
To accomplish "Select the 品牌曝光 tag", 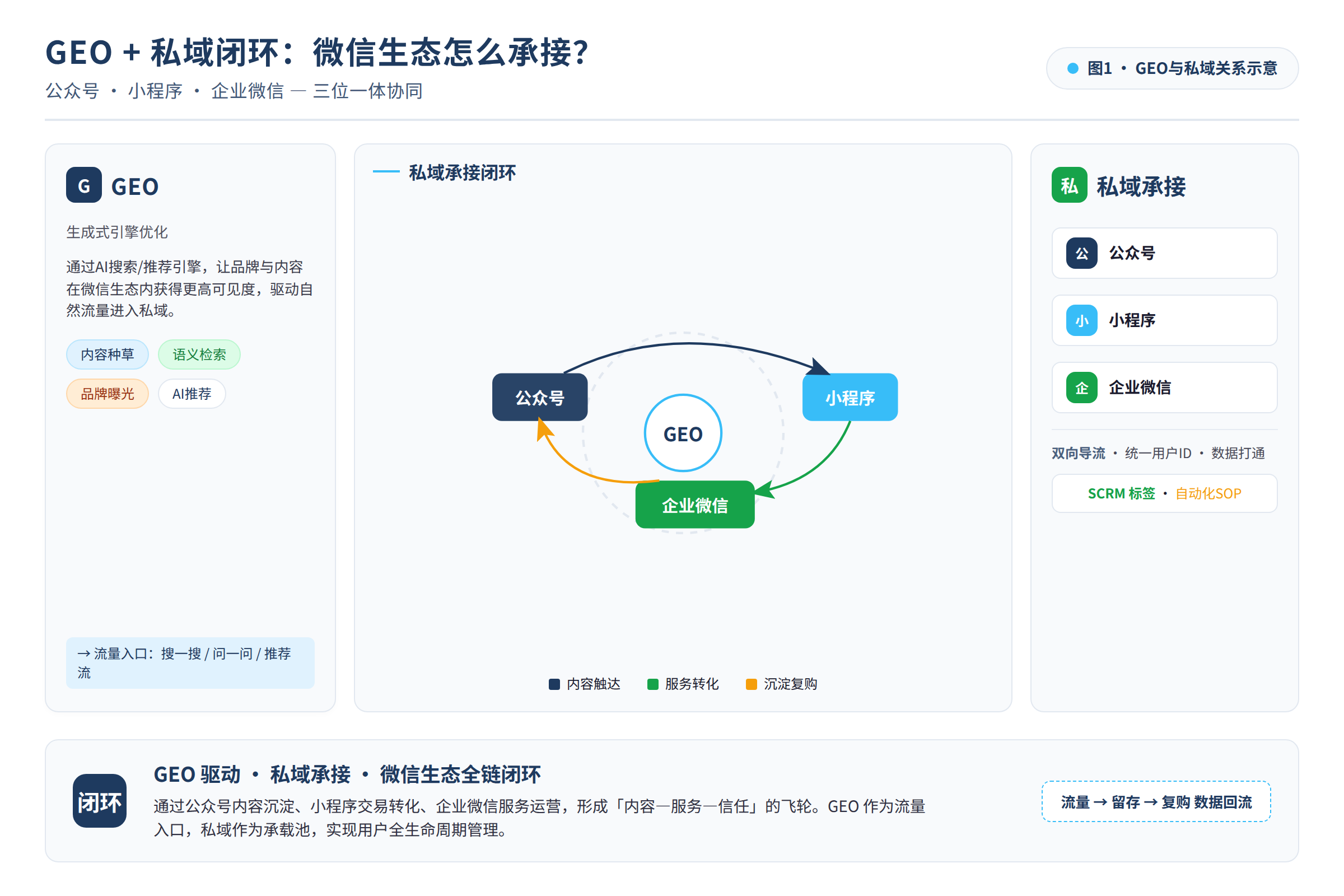I will [x=108, y=394].
